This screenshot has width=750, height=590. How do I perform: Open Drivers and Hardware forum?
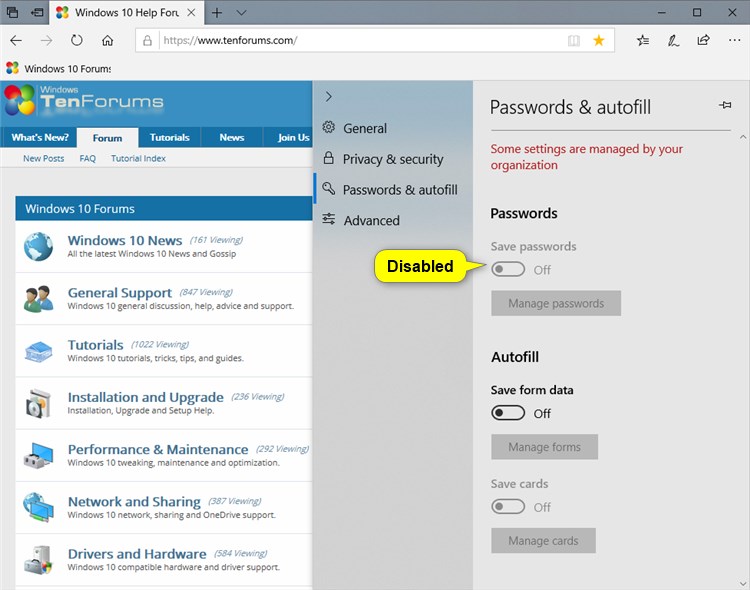coord(137,553)
